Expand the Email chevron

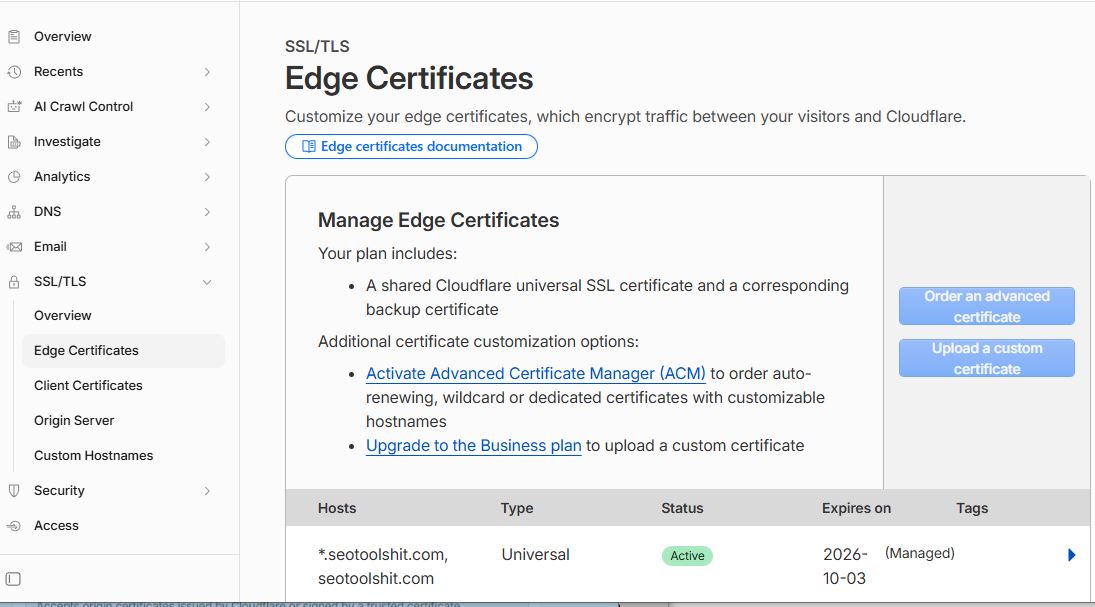click(x=207, y=247)
